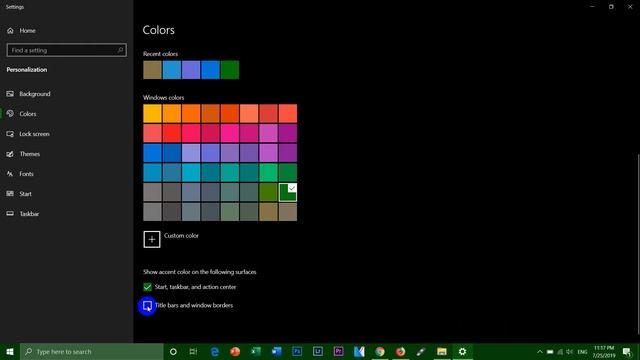Click the ENG language indicator

(582, 352)
